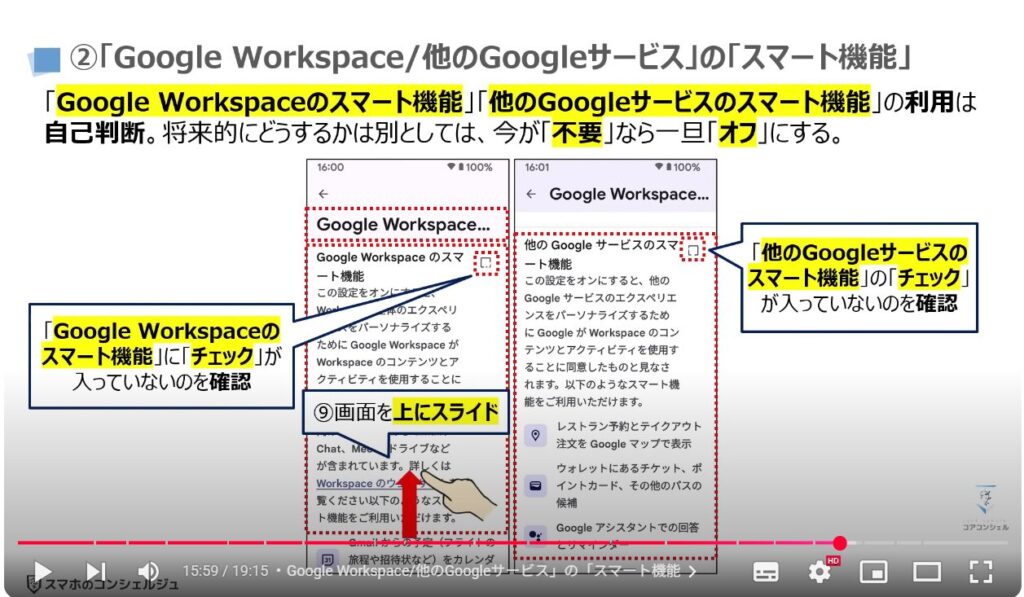Viewport: 1024px width, 597px height.
Task: Mute the video volume
Action: (x=149, y=572)
